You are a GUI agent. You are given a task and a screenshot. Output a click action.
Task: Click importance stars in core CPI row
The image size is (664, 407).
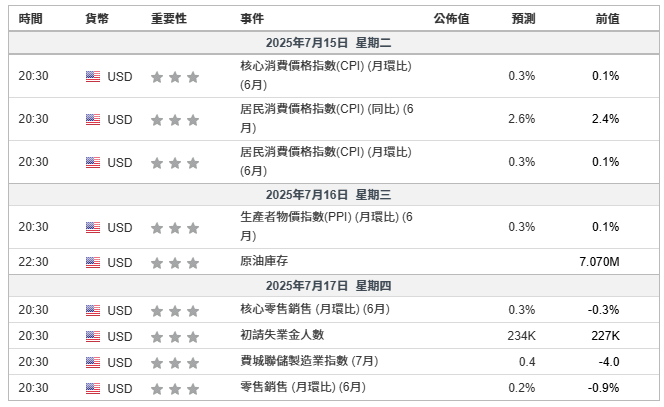(x=175, y=76)
